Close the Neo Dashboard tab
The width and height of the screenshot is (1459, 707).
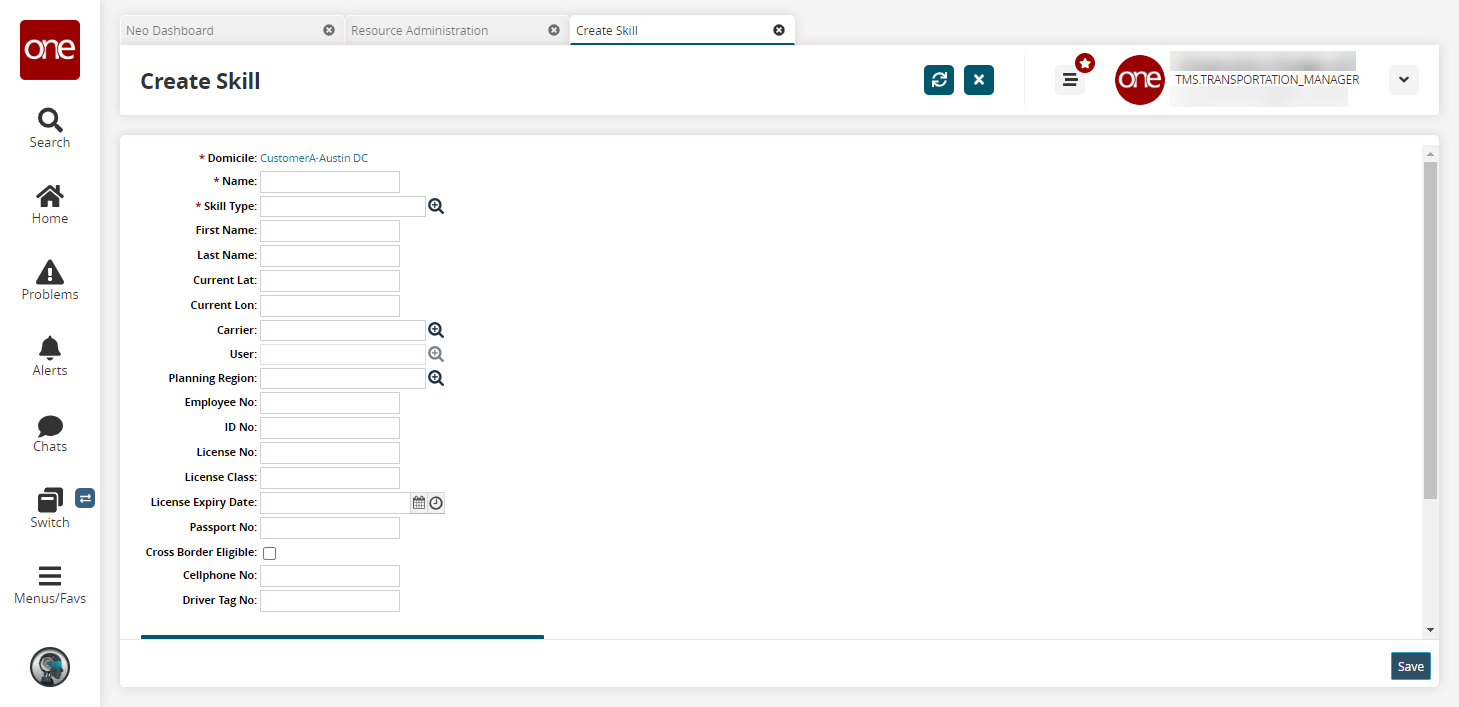click(329, 30)
